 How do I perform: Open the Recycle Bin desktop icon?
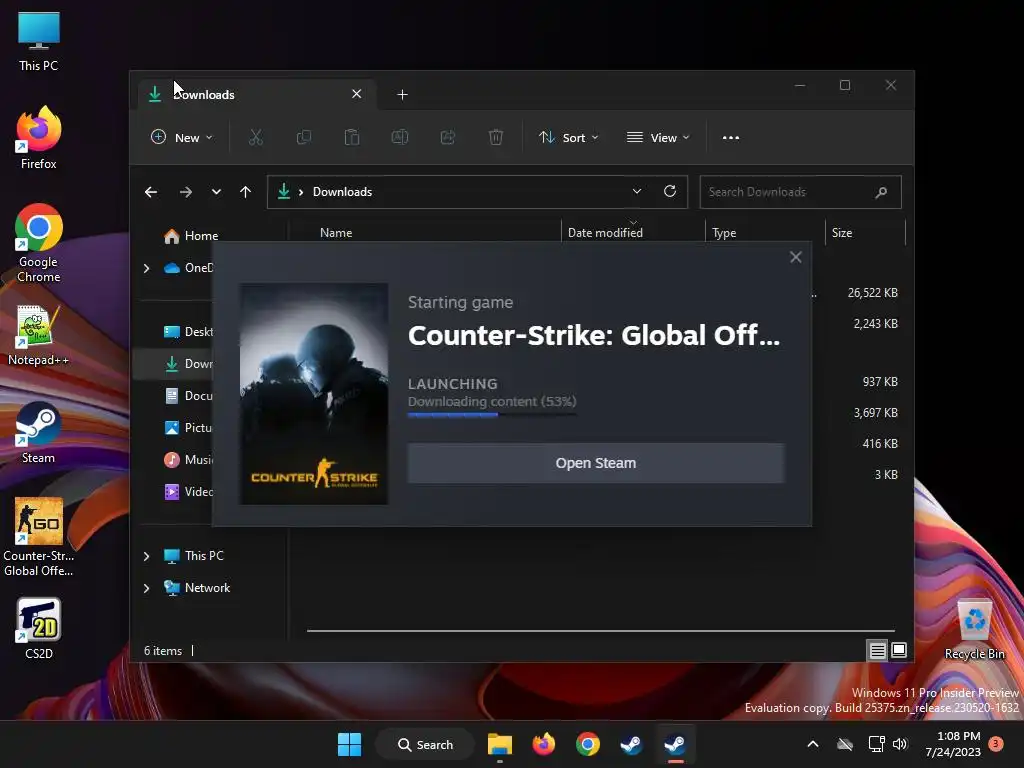[x=974, y=630]
